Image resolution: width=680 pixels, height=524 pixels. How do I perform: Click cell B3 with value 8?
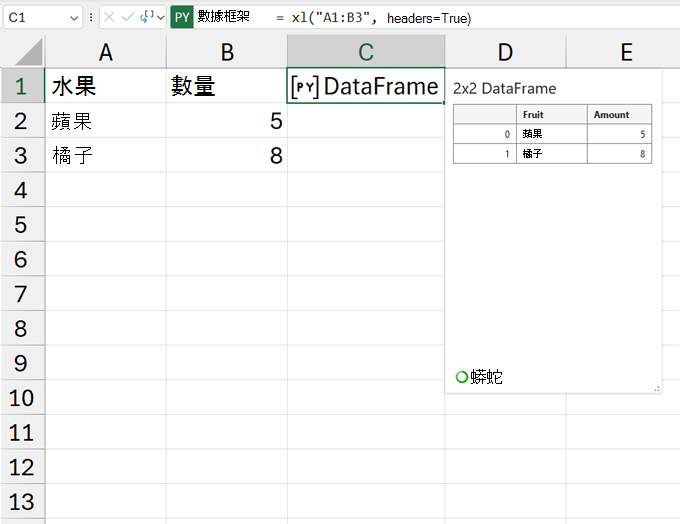[227, 155]
